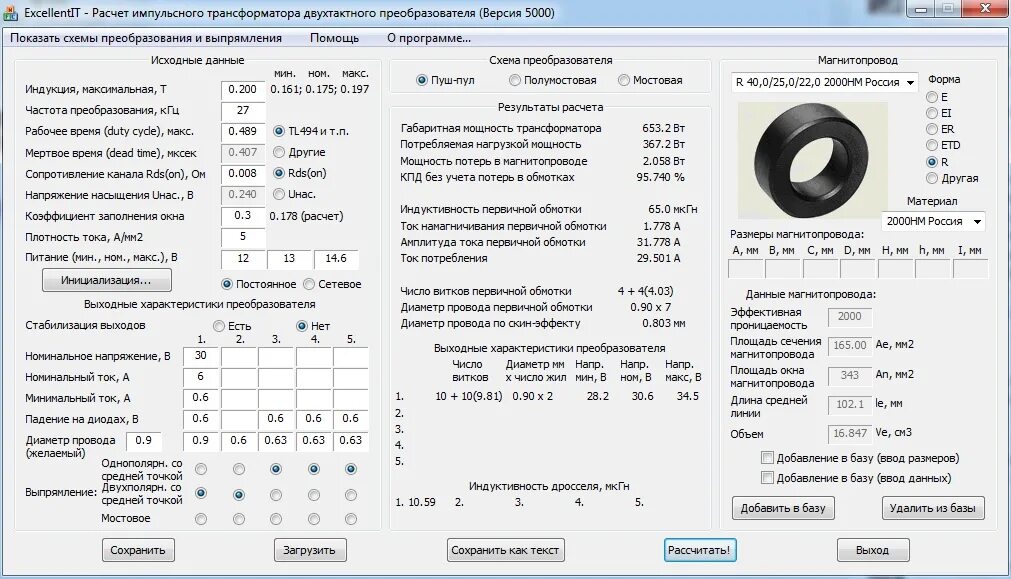Viewport: 1011px width, 579px height.
Task: Click the Добавить в базу button
Action: click(783, 508)
